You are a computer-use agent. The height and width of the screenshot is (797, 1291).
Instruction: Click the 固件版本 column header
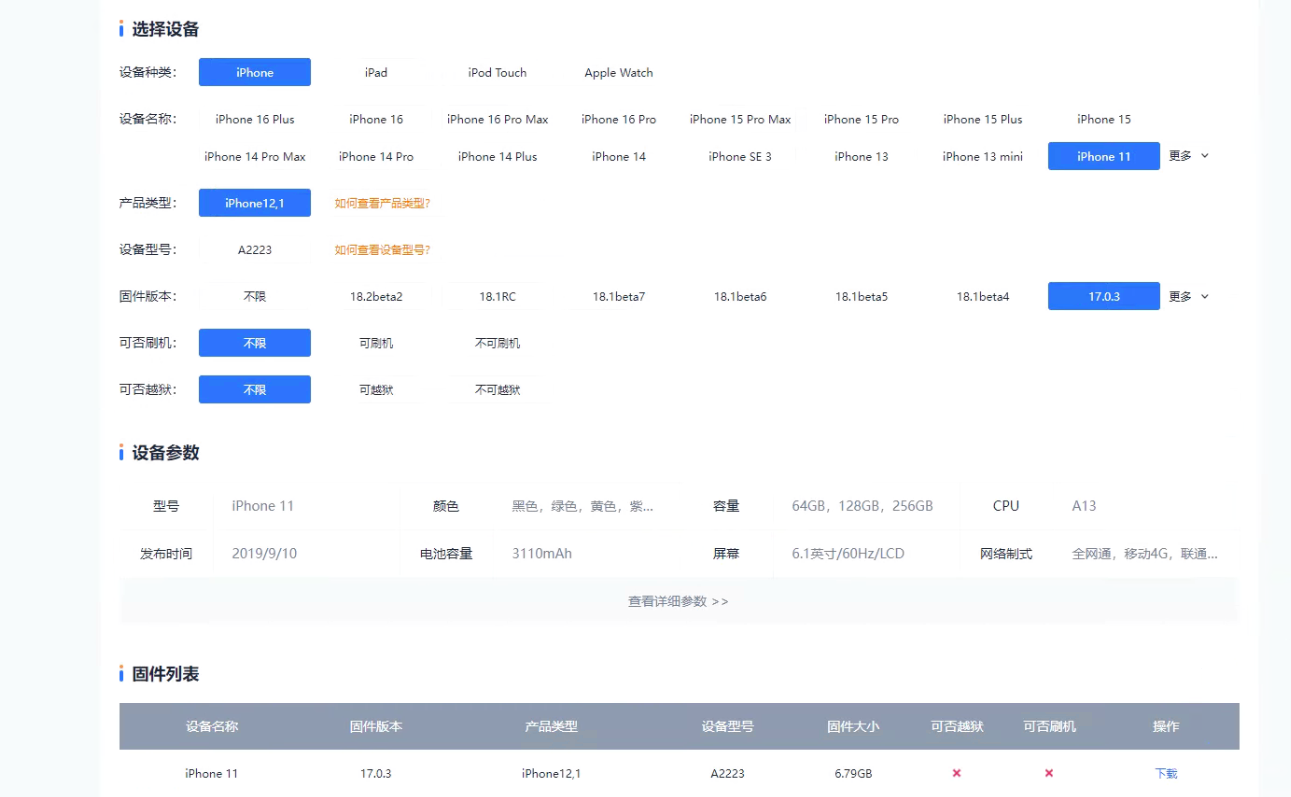[x=376, y=727]
